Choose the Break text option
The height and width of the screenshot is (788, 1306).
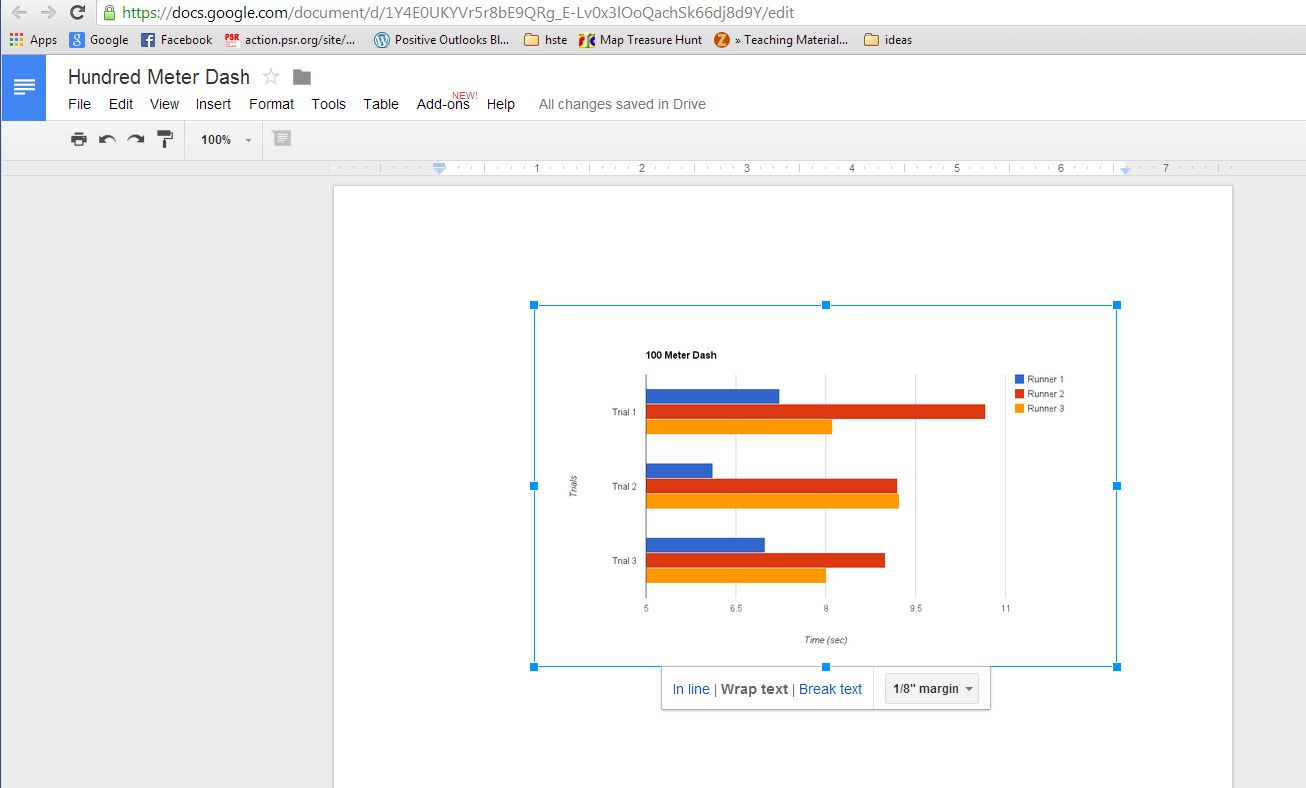[x=830, y=689]
